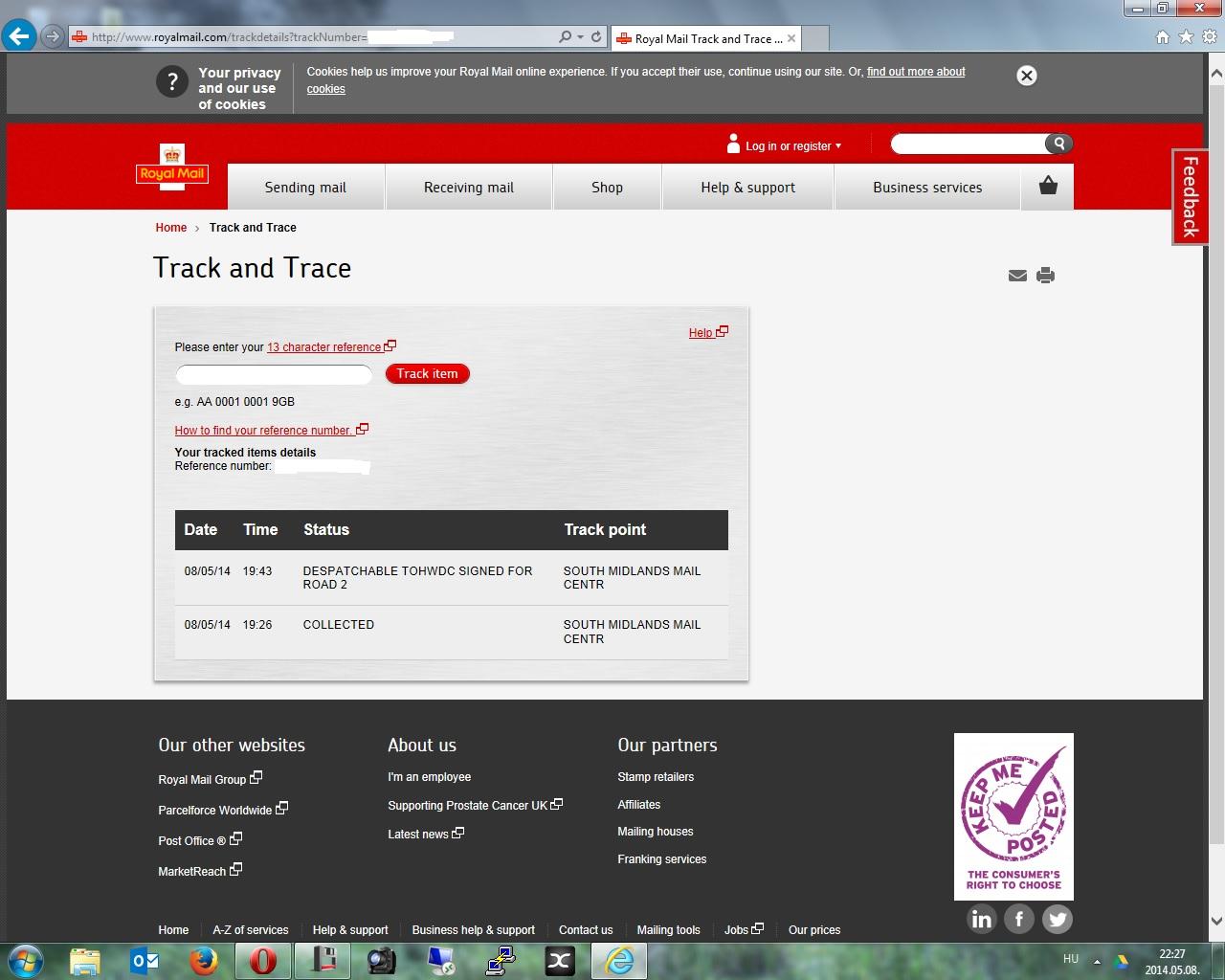Launch Opera from the taskbar
The image size is (1225, 980).
point(263,961)
